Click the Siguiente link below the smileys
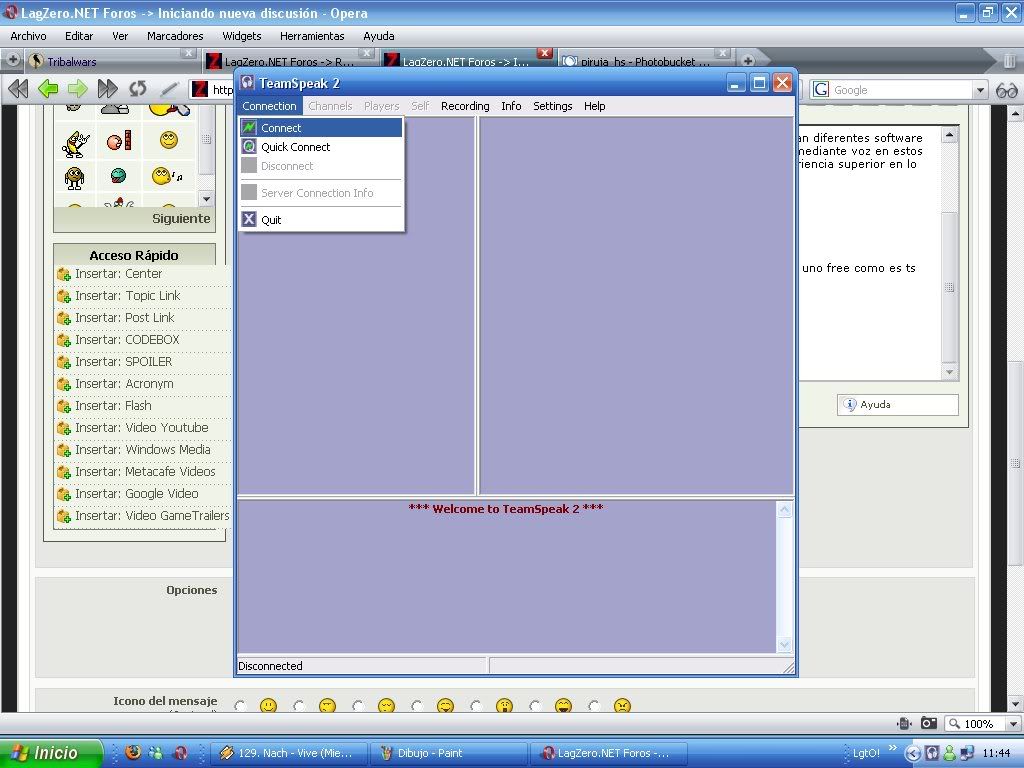The image size is (1024, 768). pos(181,219)
